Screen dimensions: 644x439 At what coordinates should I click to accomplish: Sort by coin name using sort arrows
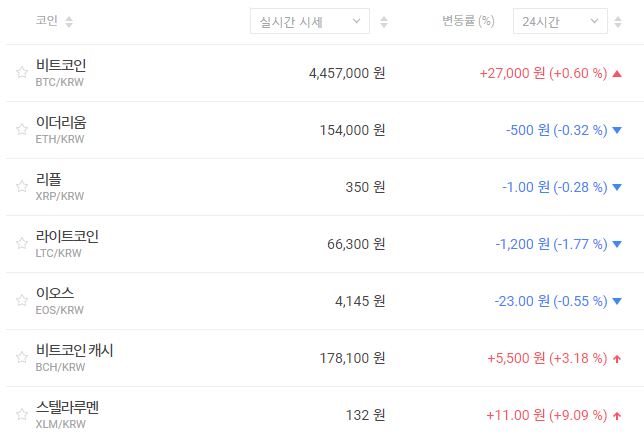tap(69, 21)
